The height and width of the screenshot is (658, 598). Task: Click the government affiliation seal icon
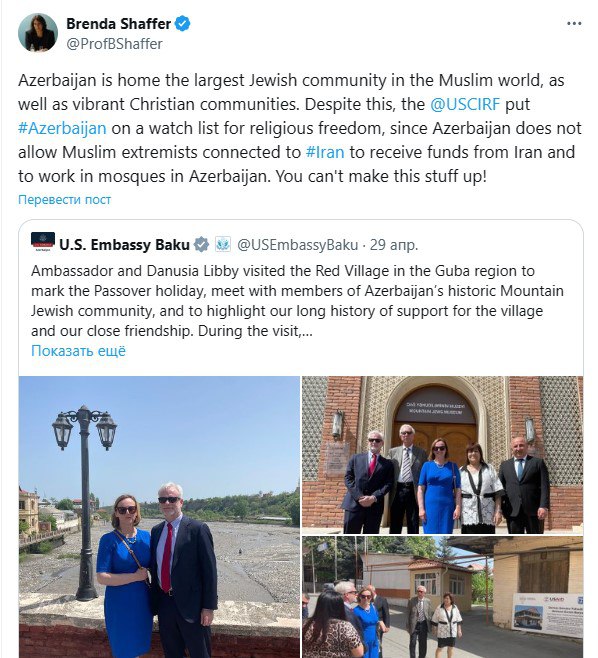click(x=223, y=244)
